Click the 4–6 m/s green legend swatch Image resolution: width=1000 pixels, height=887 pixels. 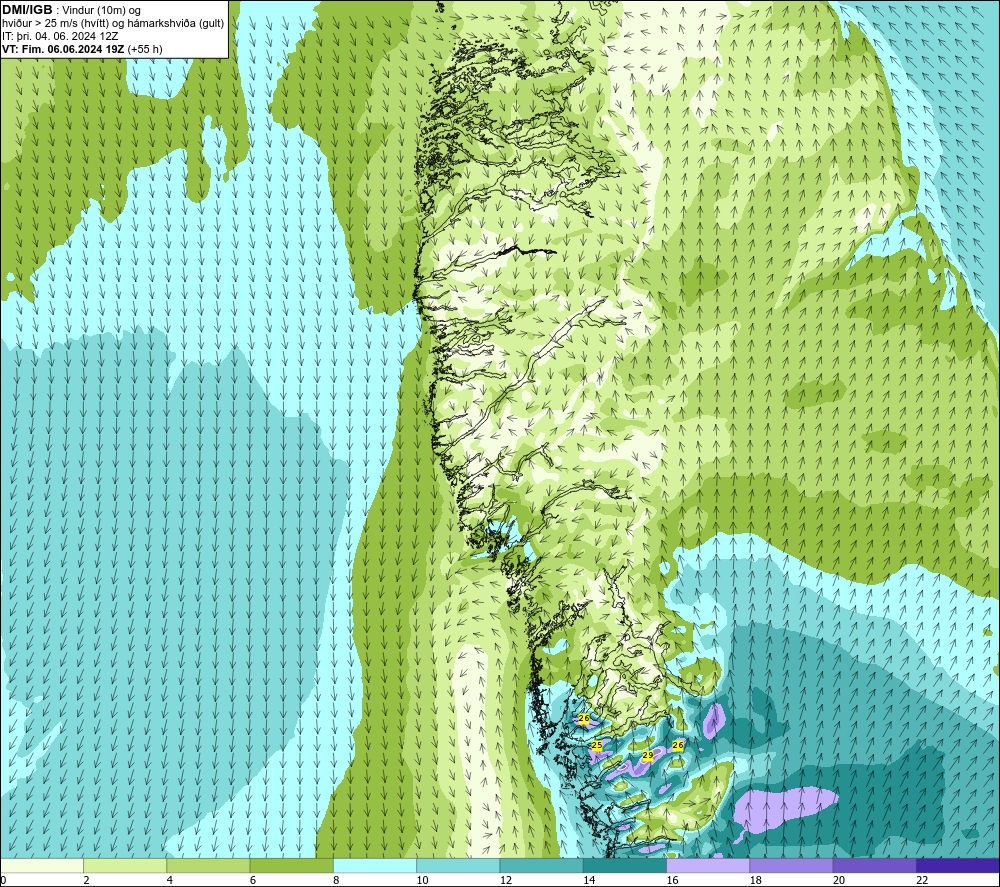pos(209,866)
